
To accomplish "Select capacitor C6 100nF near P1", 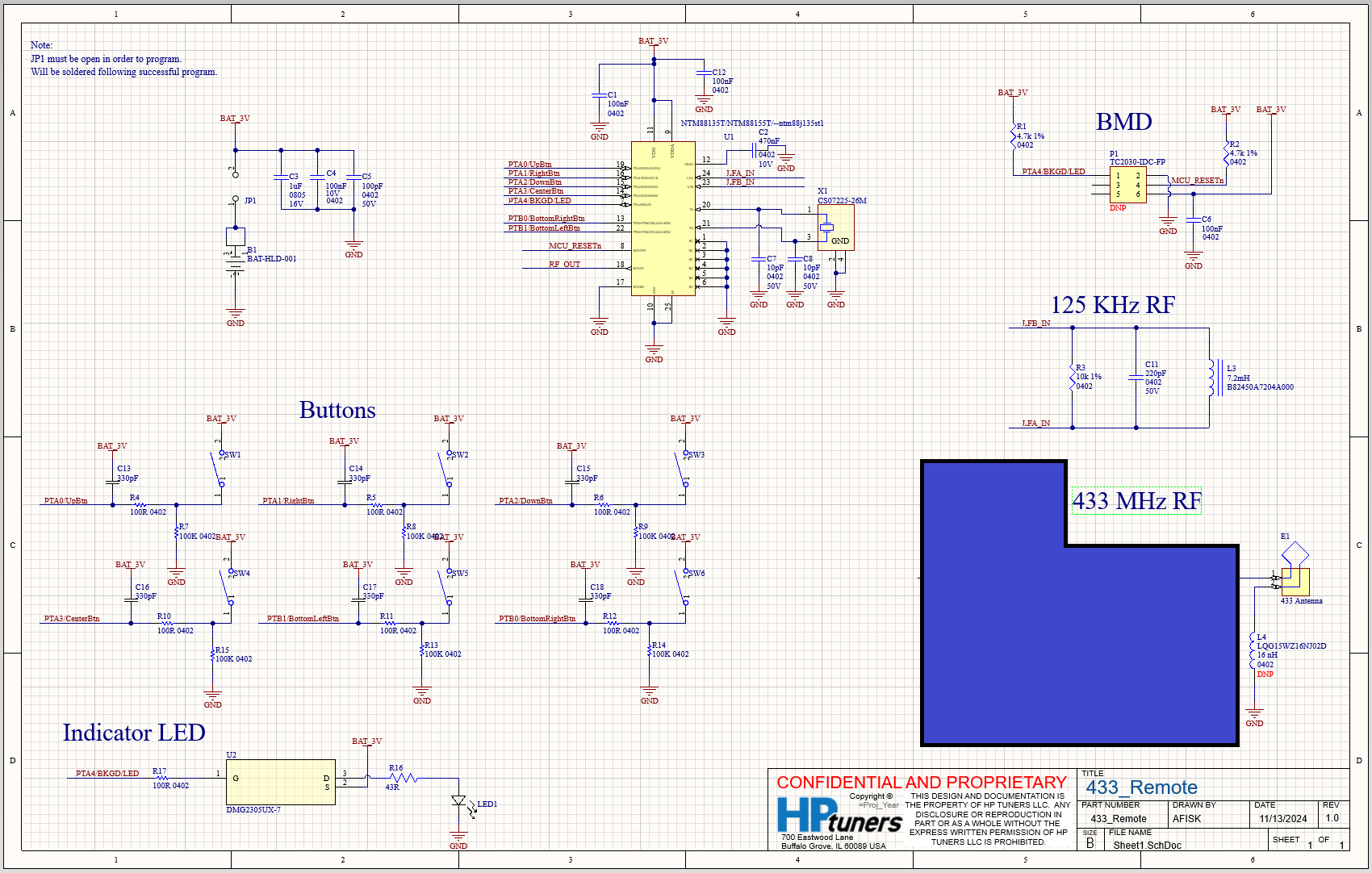I will tap(1194, 220).
